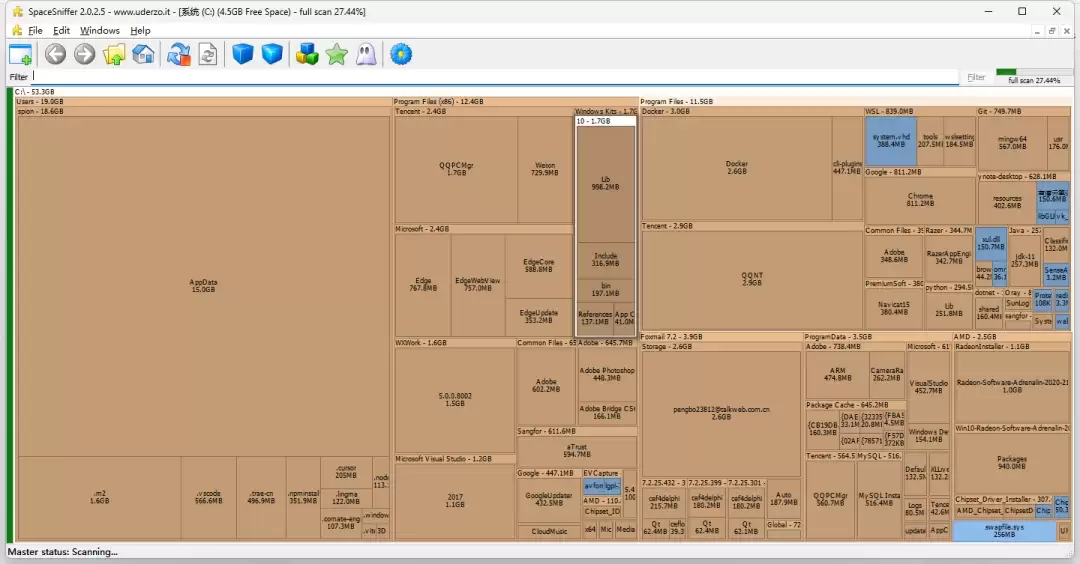The width and height of the screenshot is (1080, 564).
Task: Enable file classes style colored cubes icon
Action: coord(307,54)
